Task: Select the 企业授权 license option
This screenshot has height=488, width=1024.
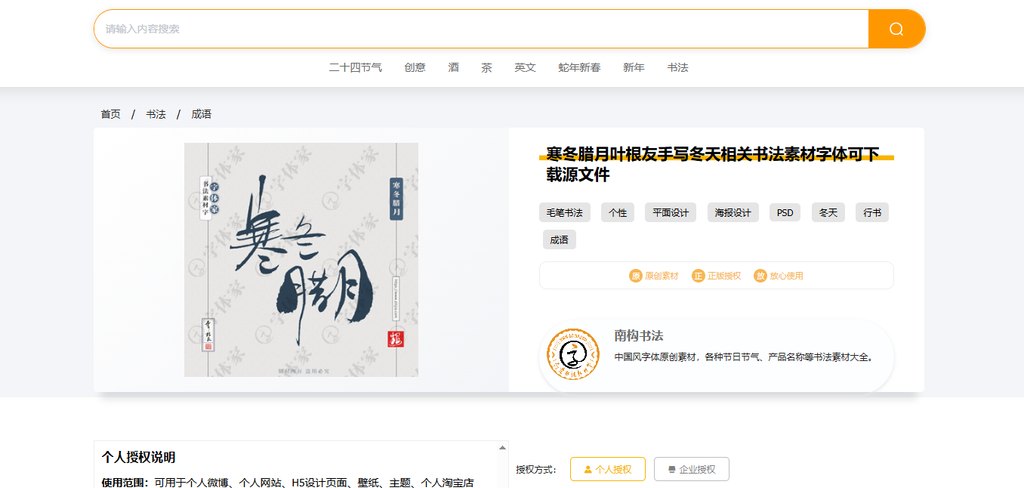Action: [x=692, y=469]
